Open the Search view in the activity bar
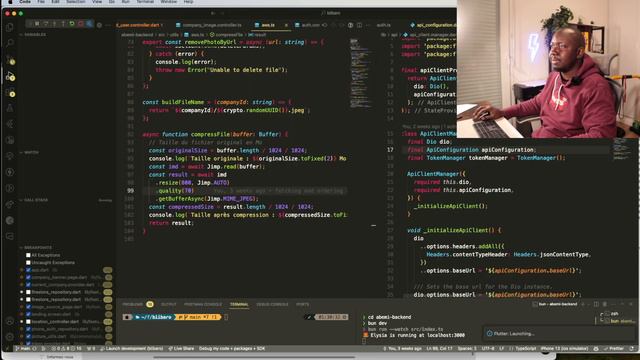Image resolution: width=640 pixels, height=360 pixels. [10, 43]
